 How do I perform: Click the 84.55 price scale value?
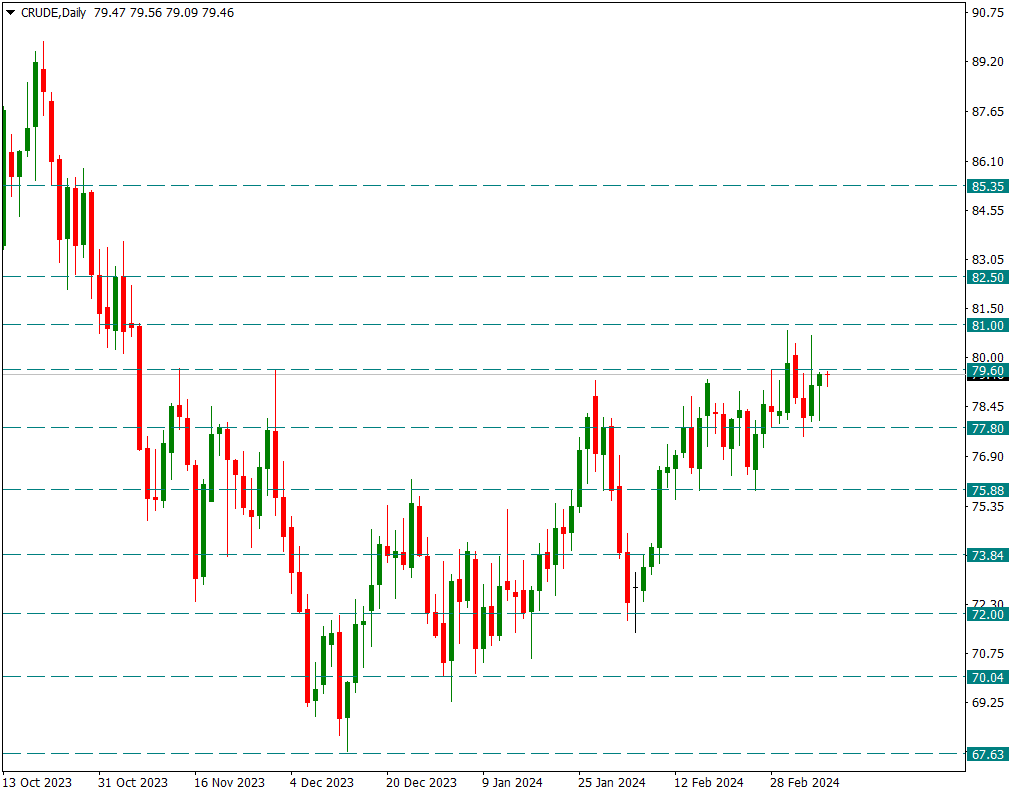pyautogui.click(x=988, y=210)
